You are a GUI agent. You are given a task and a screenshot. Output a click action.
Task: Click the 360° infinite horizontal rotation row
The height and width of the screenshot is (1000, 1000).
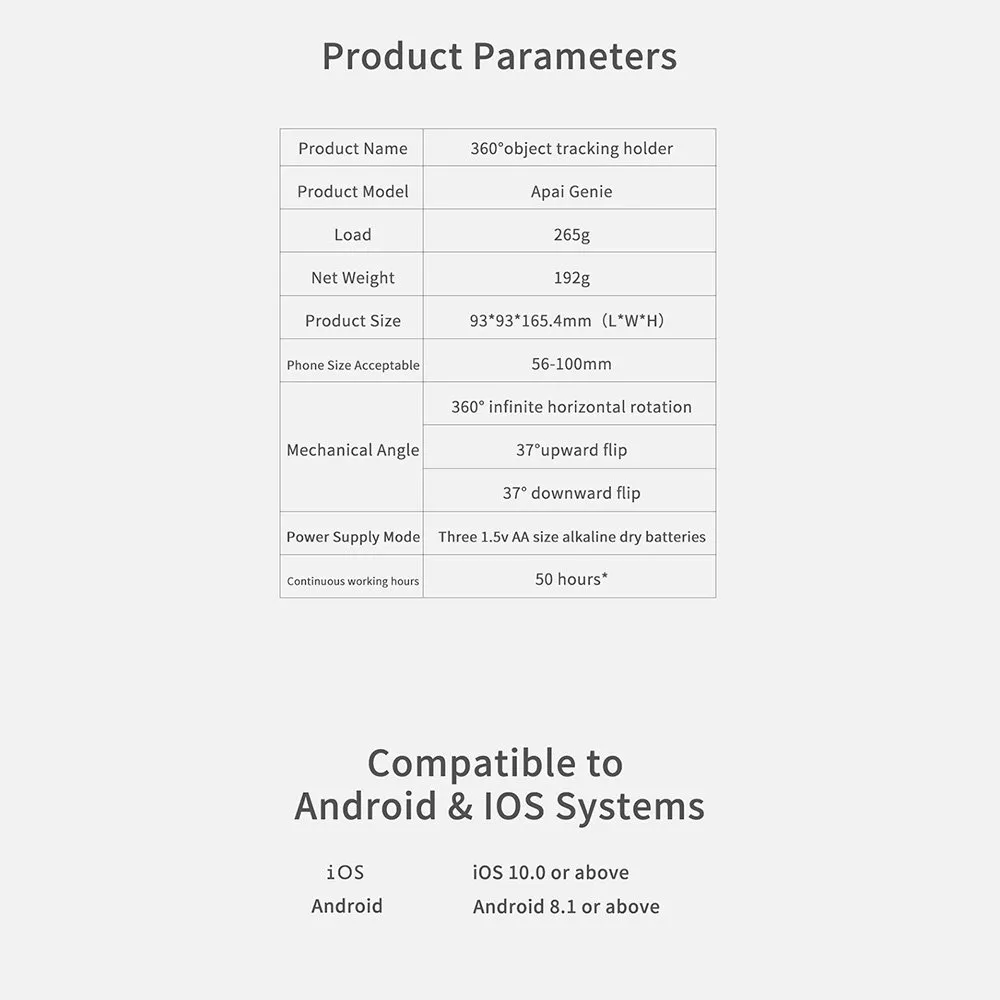(571, 406)
